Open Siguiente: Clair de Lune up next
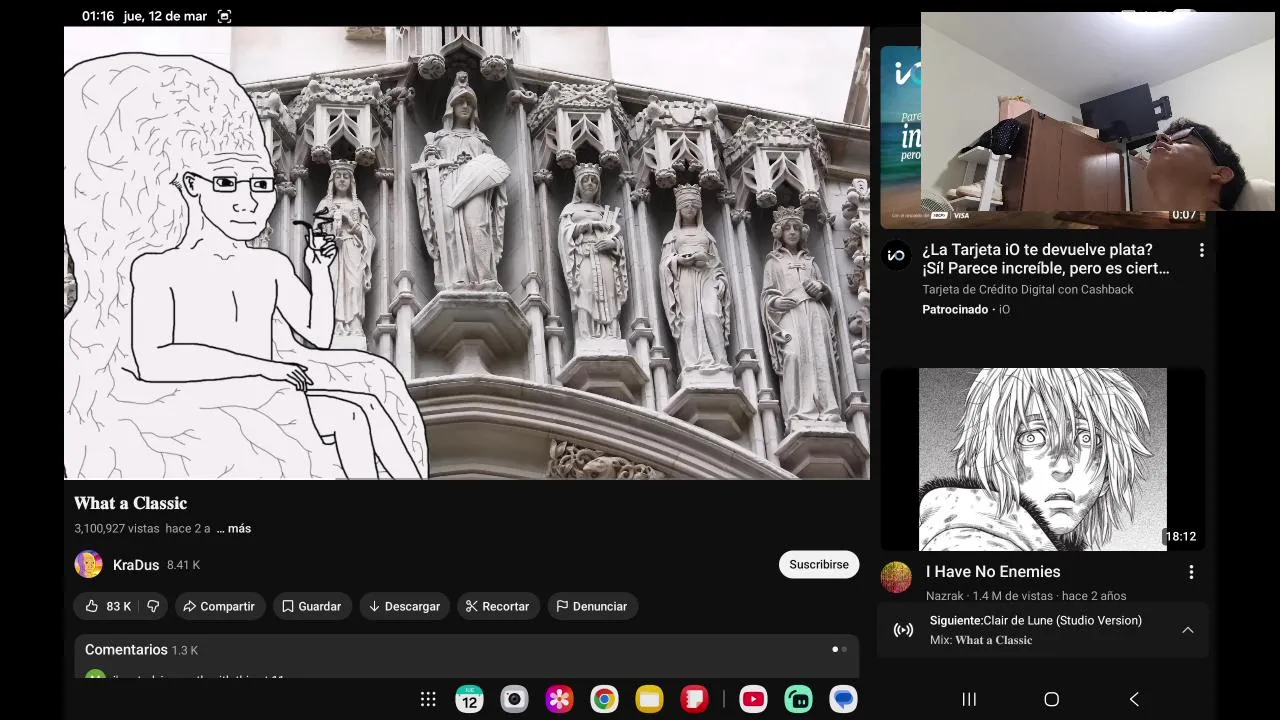Image resolution: width=1280 pixels, height=720 pixels. pos(1035,620)
